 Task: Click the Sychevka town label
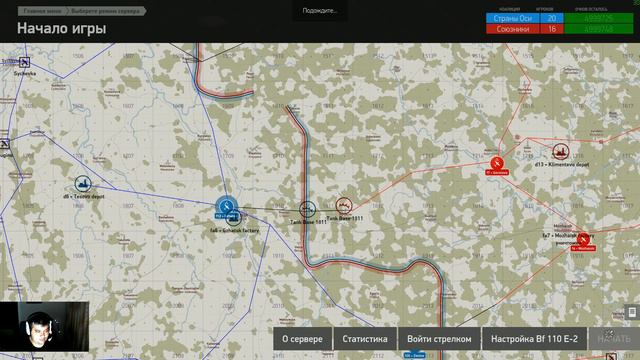click(x=24, y=73)
